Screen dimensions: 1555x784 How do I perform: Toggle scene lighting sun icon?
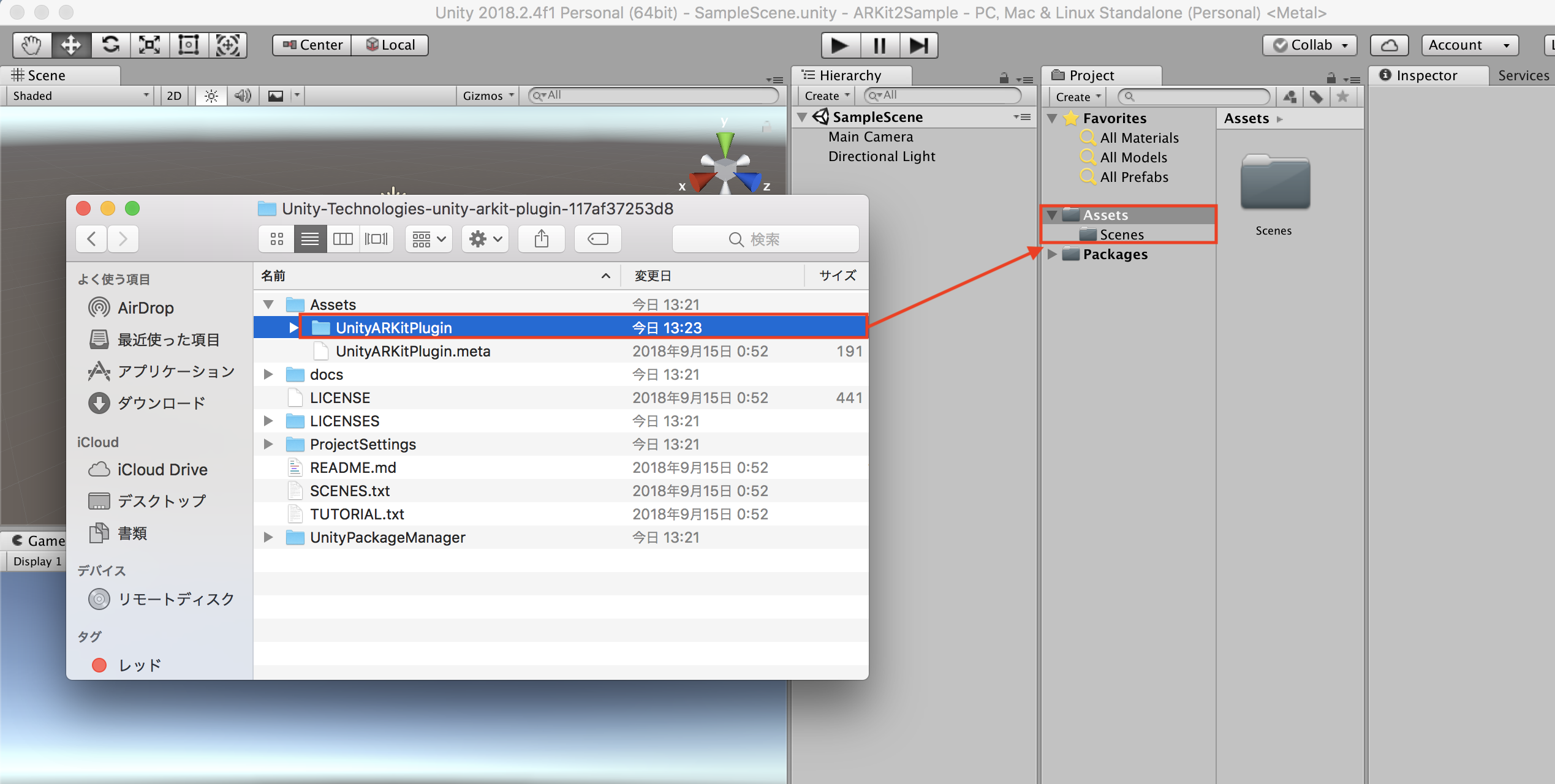click(211, 96)
